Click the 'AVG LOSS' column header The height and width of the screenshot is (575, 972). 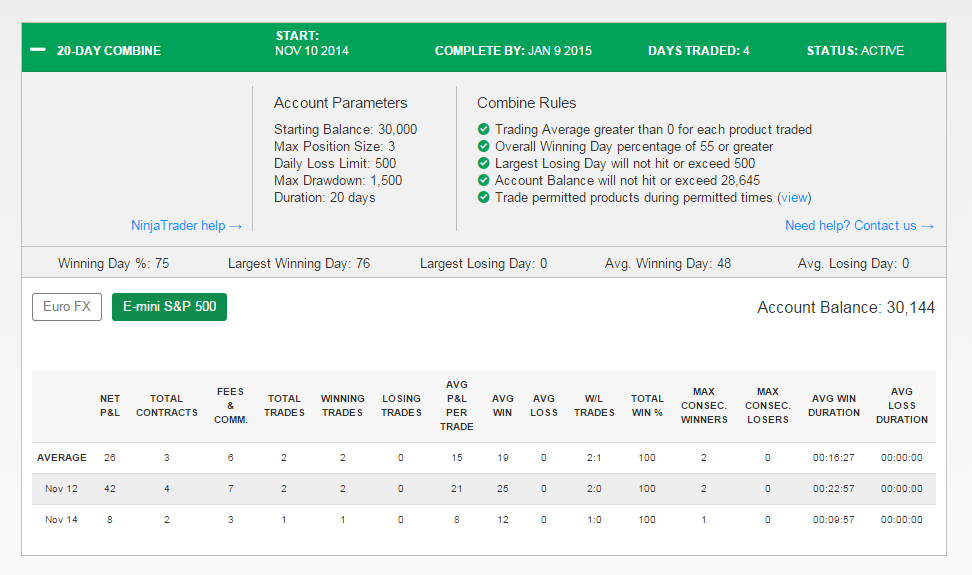[544, 405]
